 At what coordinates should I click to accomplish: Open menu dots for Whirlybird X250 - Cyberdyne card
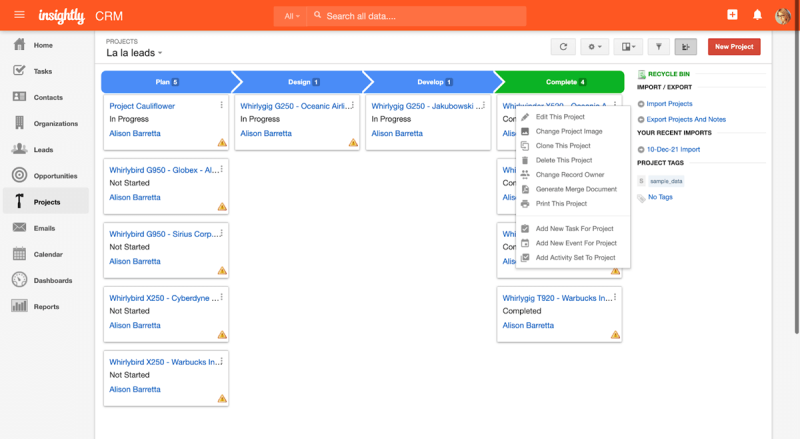221,297
